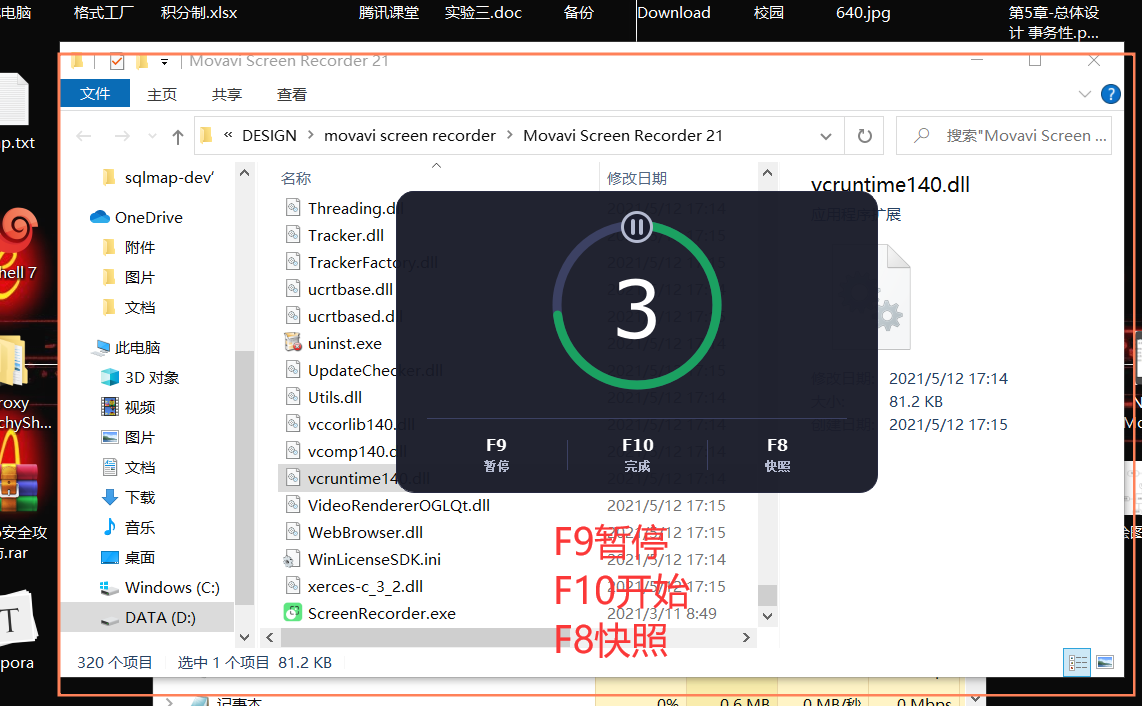Select ucrtbase.dll file icon
The height and width of the screenshot is (706, 1142).
293,289
